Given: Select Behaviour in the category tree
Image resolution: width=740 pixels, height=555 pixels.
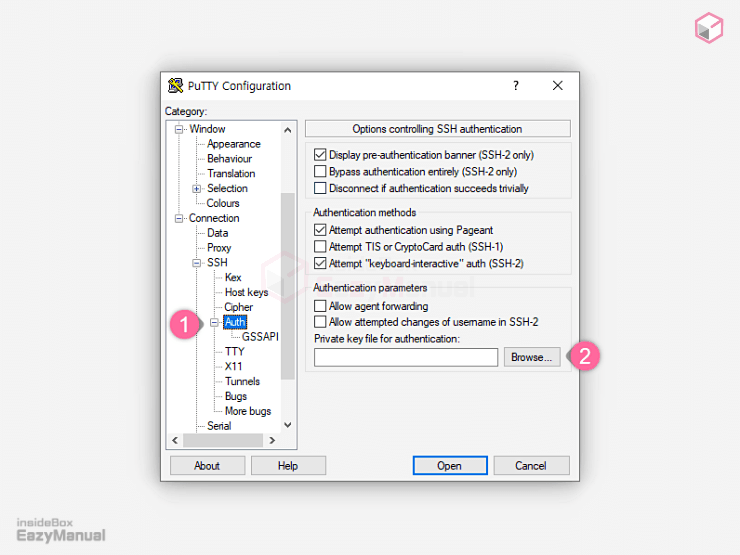Looking at the screenshot, I should 229,159.
